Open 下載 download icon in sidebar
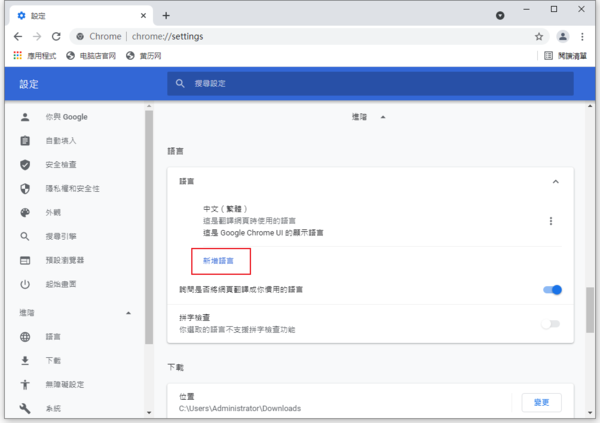600x423 pixels. [x=25, y=360]
